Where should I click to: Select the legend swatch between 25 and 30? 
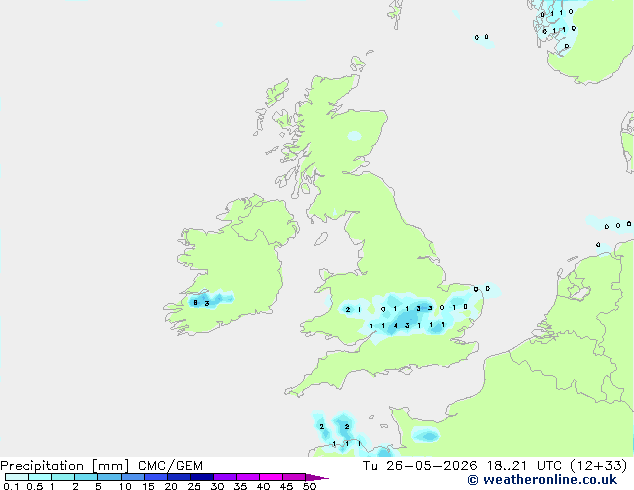click(x=202, y=477)
